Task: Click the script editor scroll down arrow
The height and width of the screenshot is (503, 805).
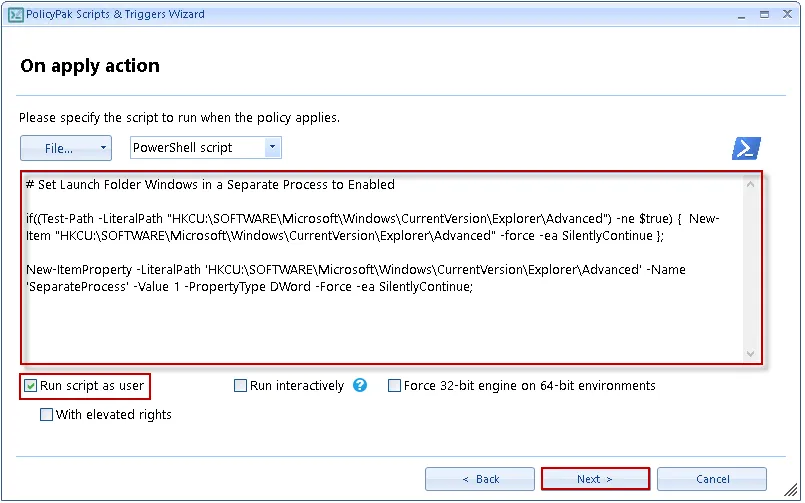Action: click(x=750, y=353)
